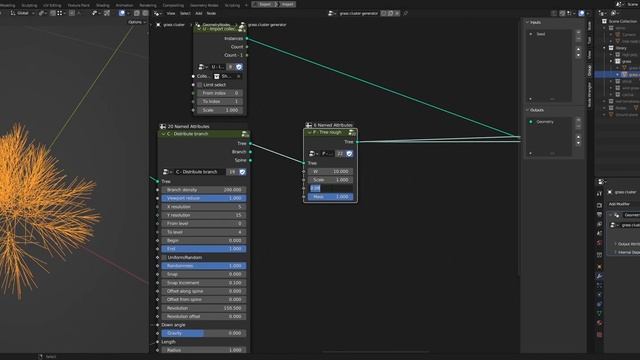Click the Import button in the top bar
This screenshot has width=640, height=360.
pyautogui.click(x=287, y=4)
